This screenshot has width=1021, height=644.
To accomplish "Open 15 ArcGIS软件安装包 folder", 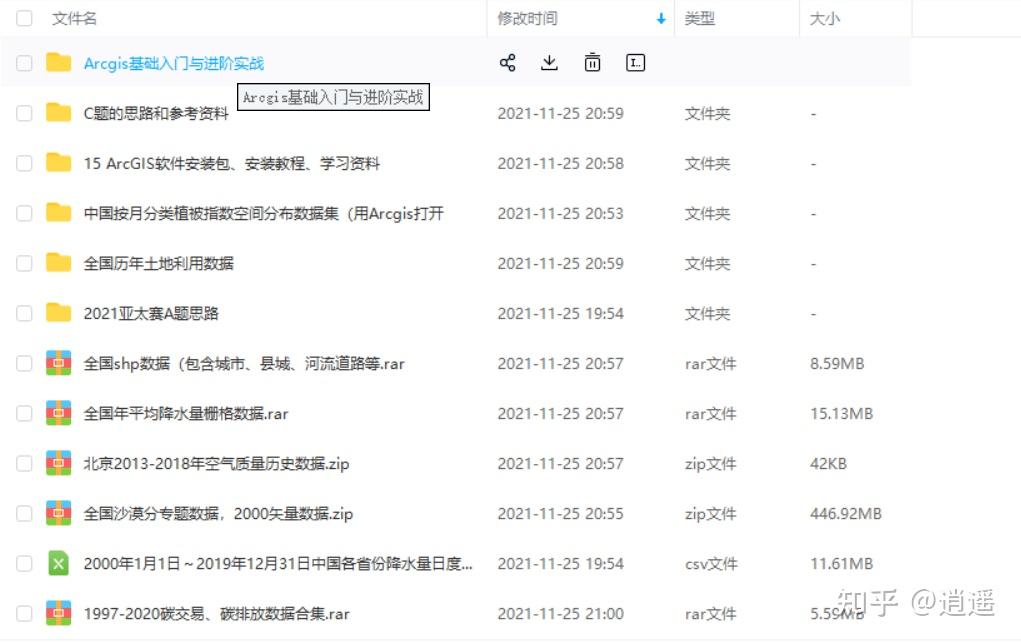I will (x=231, y=163).
